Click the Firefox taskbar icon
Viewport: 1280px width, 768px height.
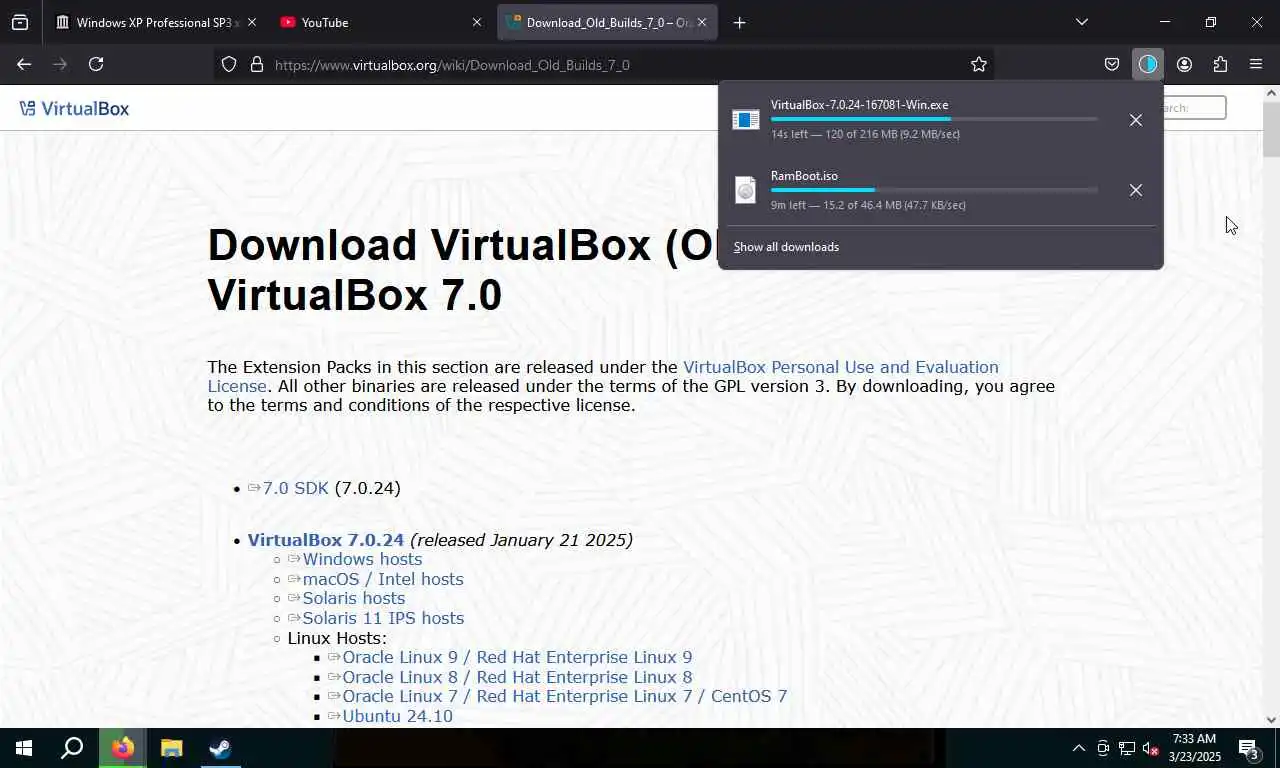pyautogui.click(x=123, y=748)
